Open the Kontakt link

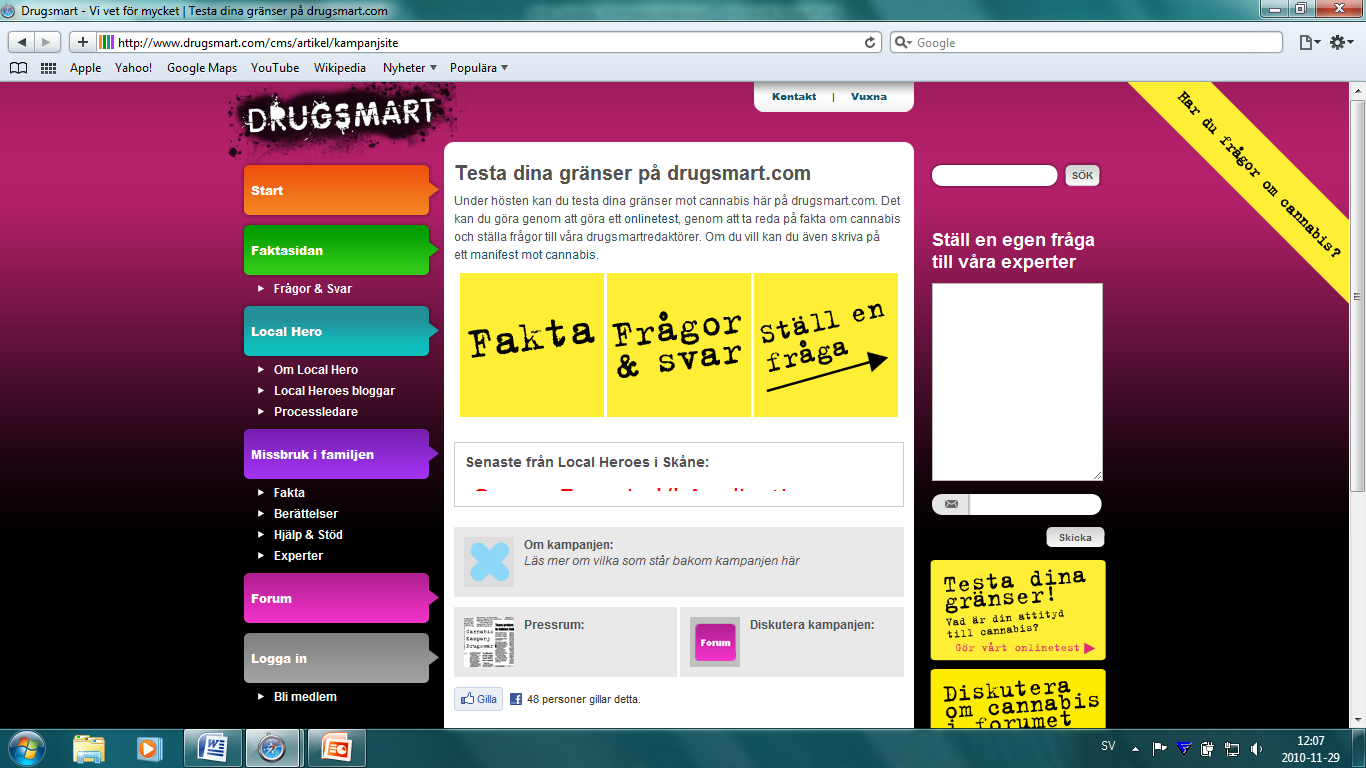click(x=794, y=97)
